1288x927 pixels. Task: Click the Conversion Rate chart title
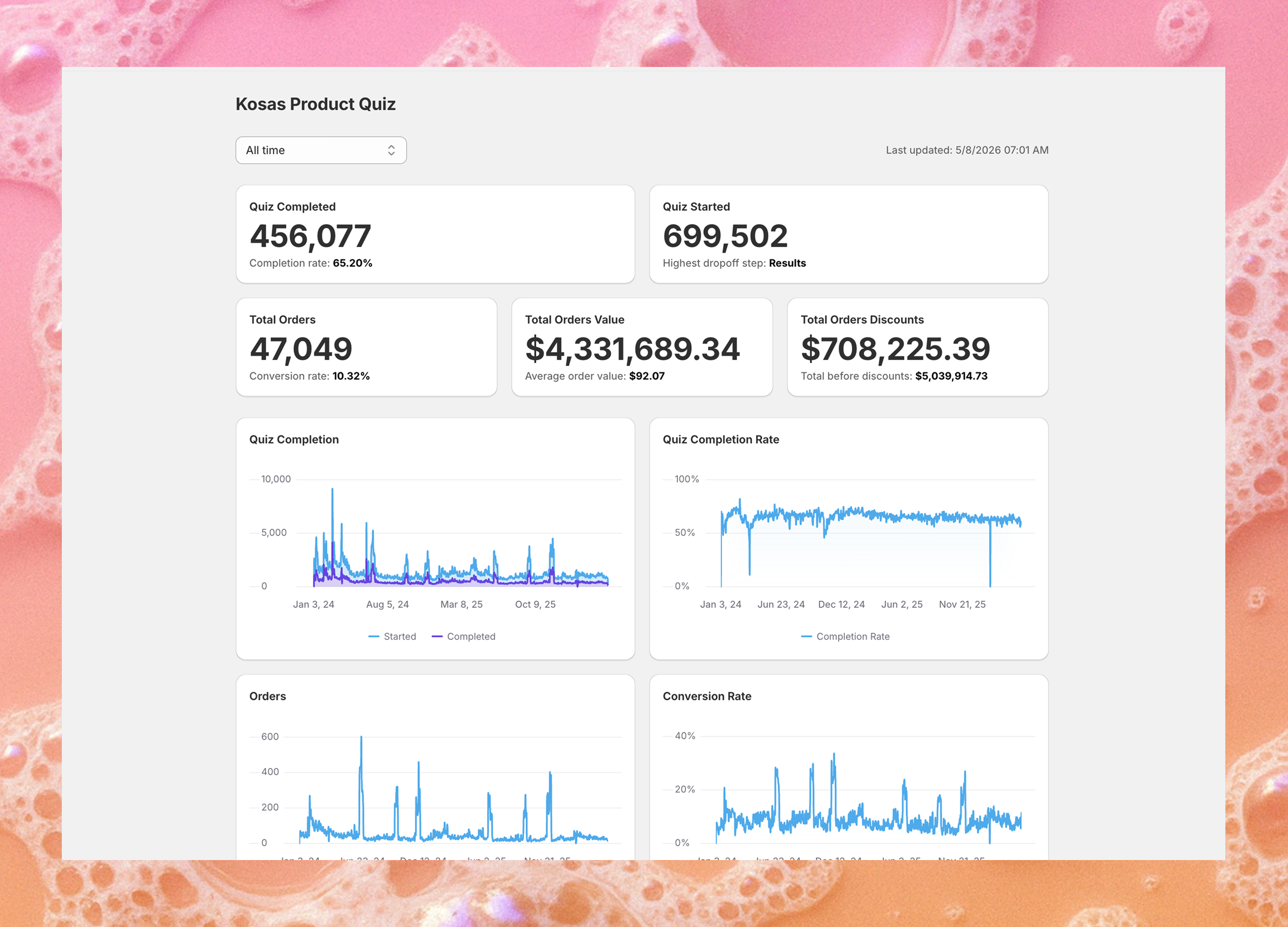(x=707, y=696)
